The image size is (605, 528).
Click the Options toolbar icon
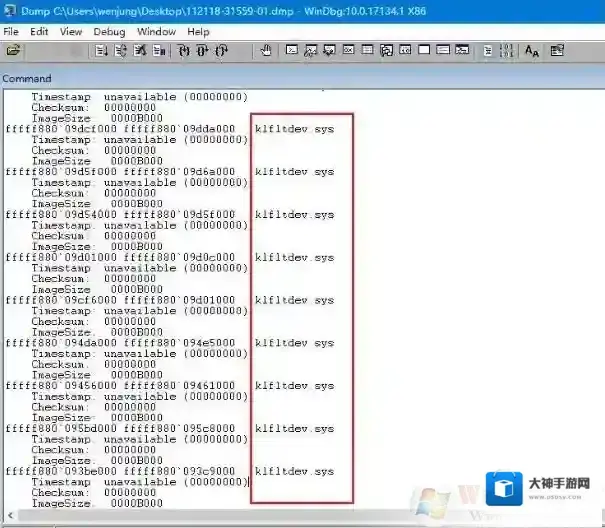pos(557,51)
